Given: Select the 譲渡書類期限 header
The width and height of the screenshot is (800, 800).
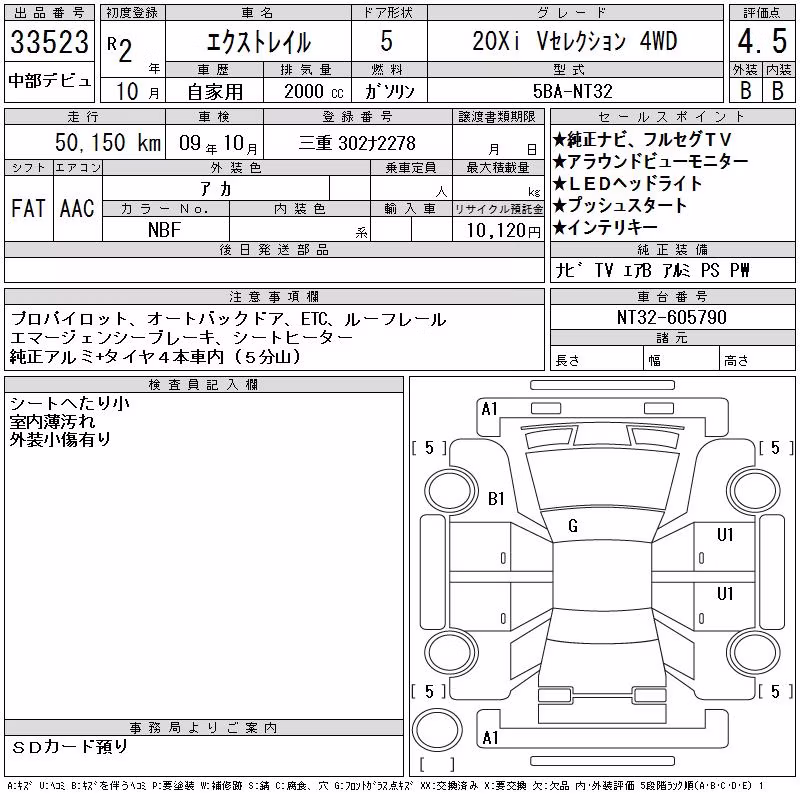Looking at the screenshot, I should click(x=497, y=117).
